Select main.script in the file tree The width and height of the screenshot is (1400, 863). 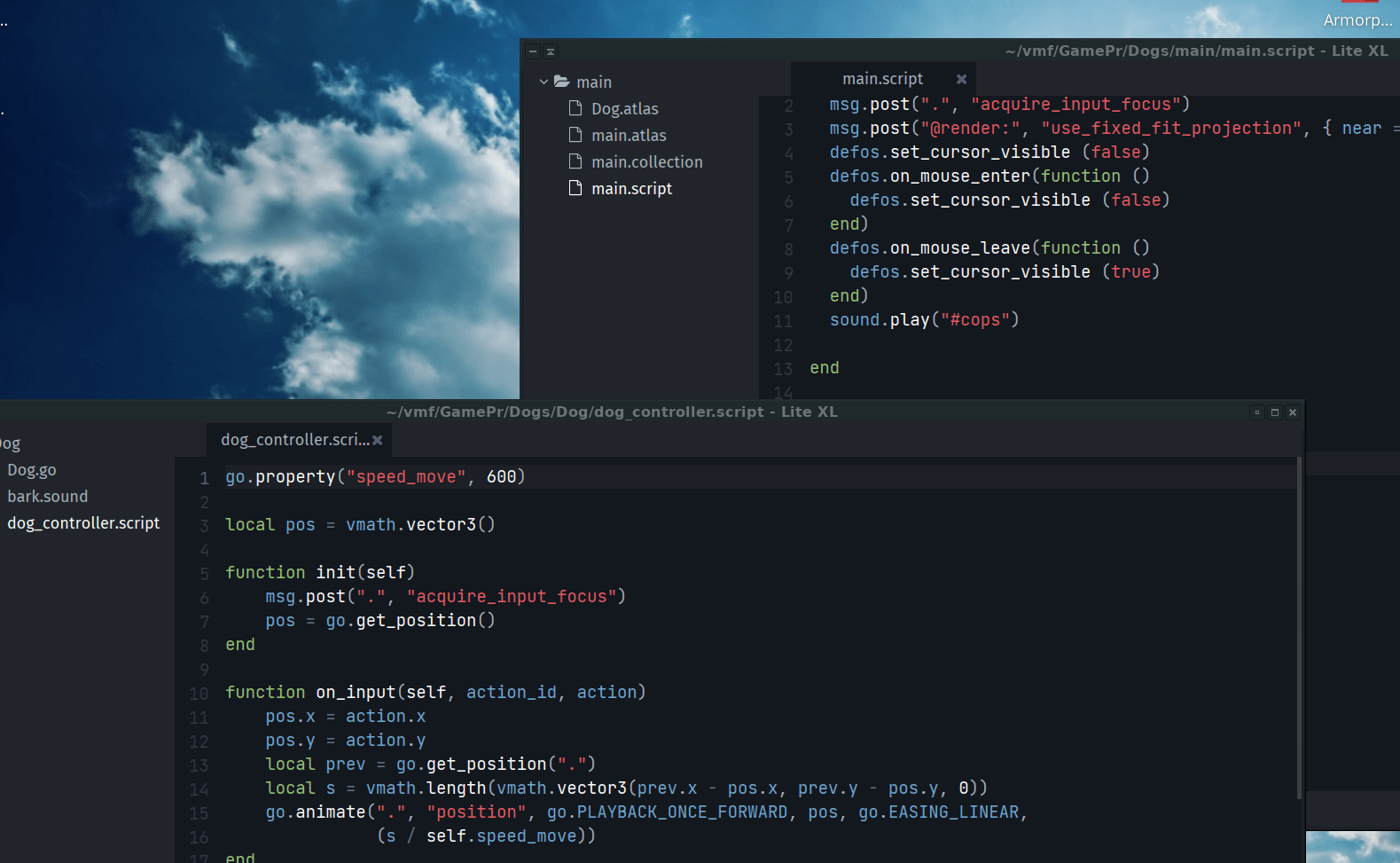(631, 188)
